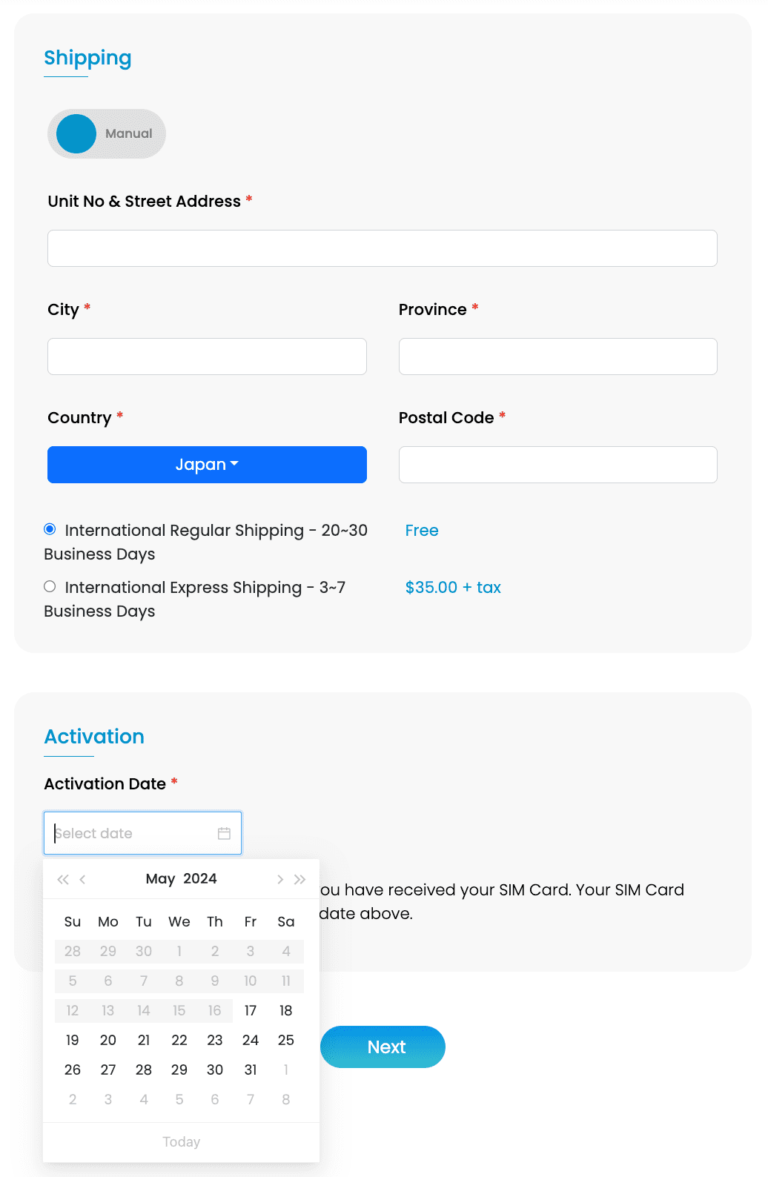Click the Province input box

(x=558, y=356)
